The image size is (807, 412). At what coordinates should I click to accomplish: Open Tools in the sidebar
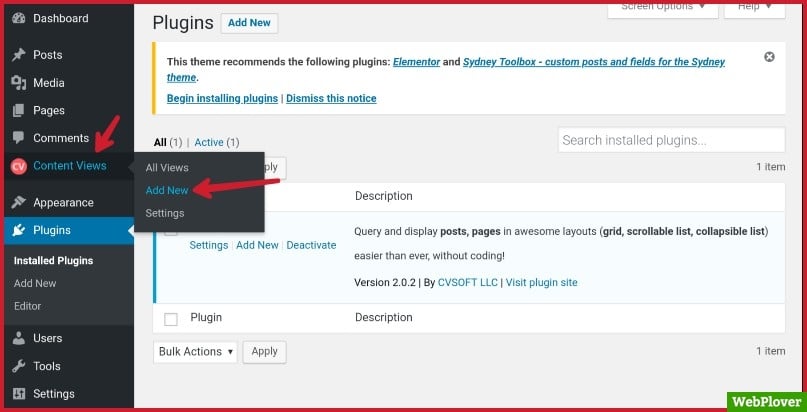46,366
